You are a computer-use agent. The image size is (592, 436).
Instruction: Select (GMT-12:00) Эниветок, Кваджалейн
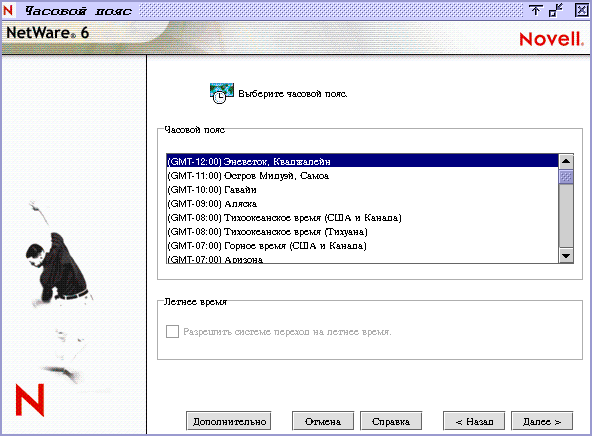(362, 162)
